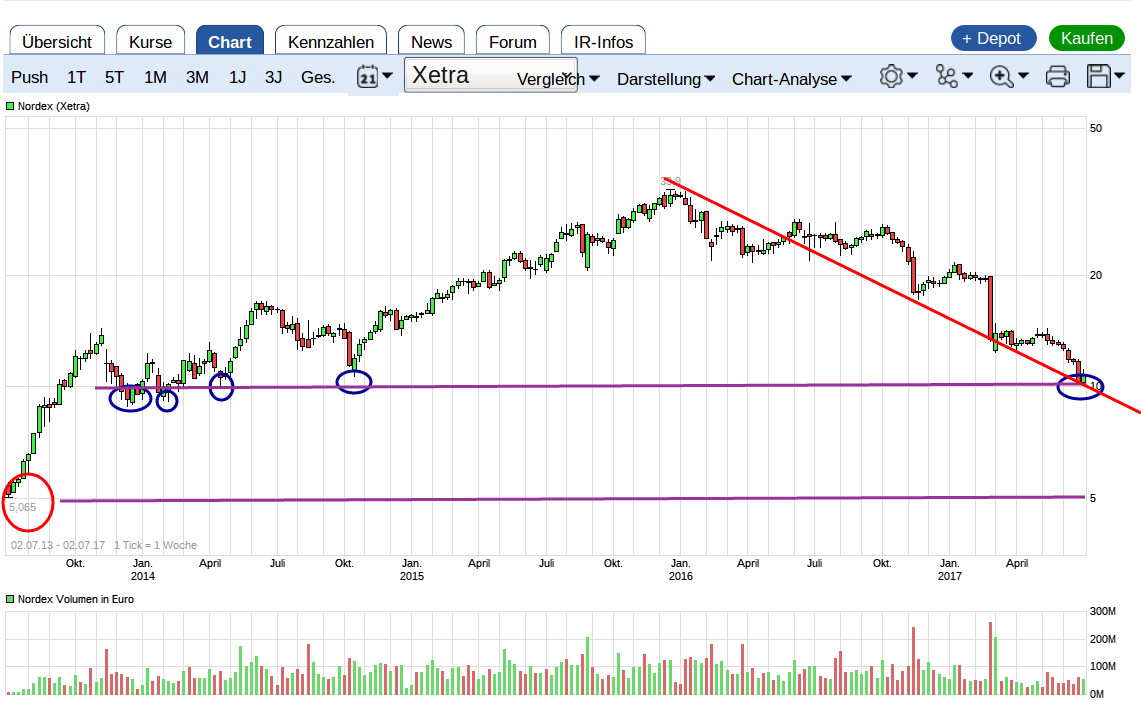Image resolution: width=1141 pixels, height=704 pixels.
Task: Select the Ges. full history range
Action: click(x=318, y=78)
